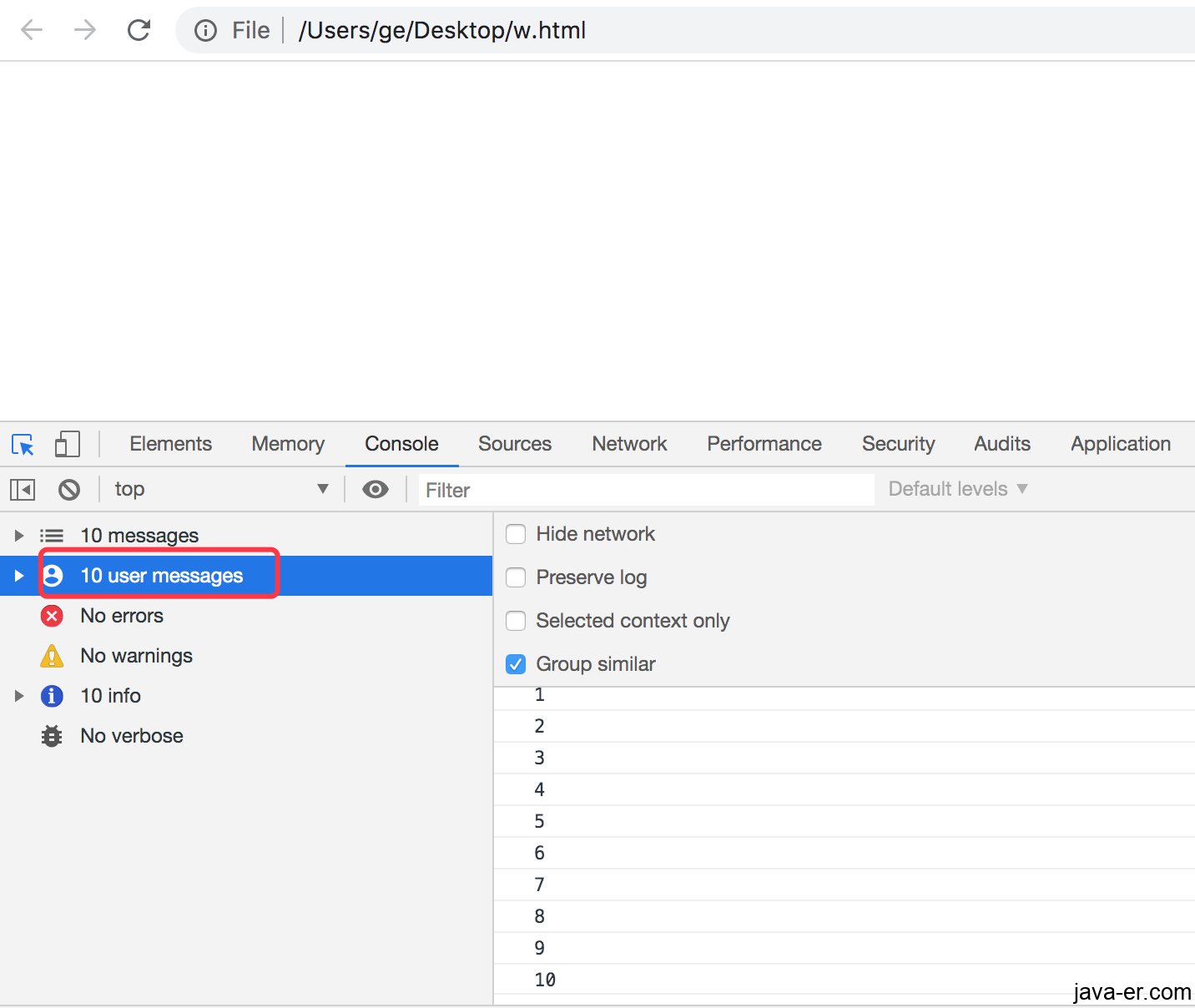Clear the console with the ban icon
Image resolution: width=1195 pixels, height=1008 pixels.
(69, 490)
